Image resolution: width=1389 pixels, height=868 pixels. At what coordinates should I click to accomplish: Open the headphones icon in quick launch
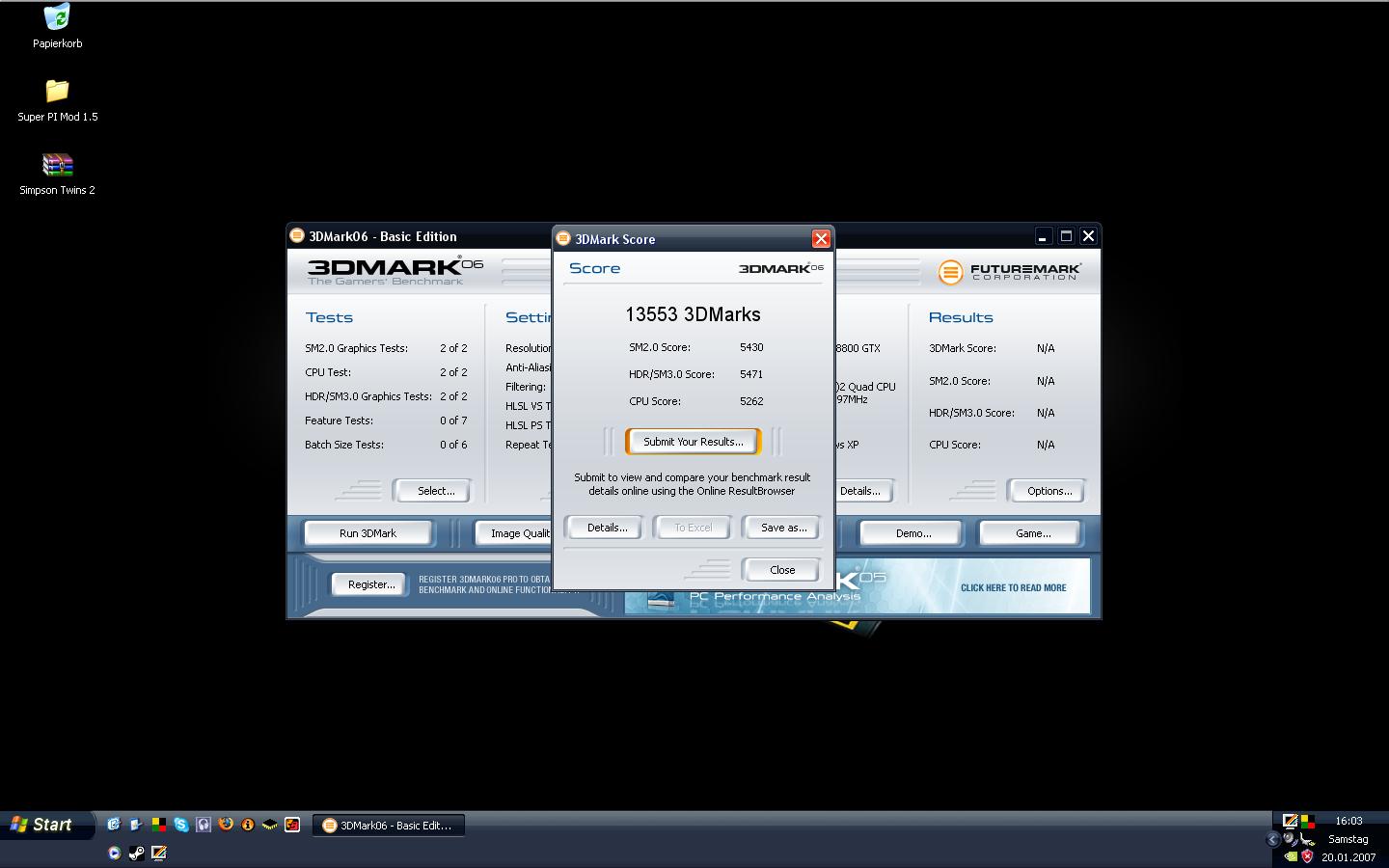[204, 825]
